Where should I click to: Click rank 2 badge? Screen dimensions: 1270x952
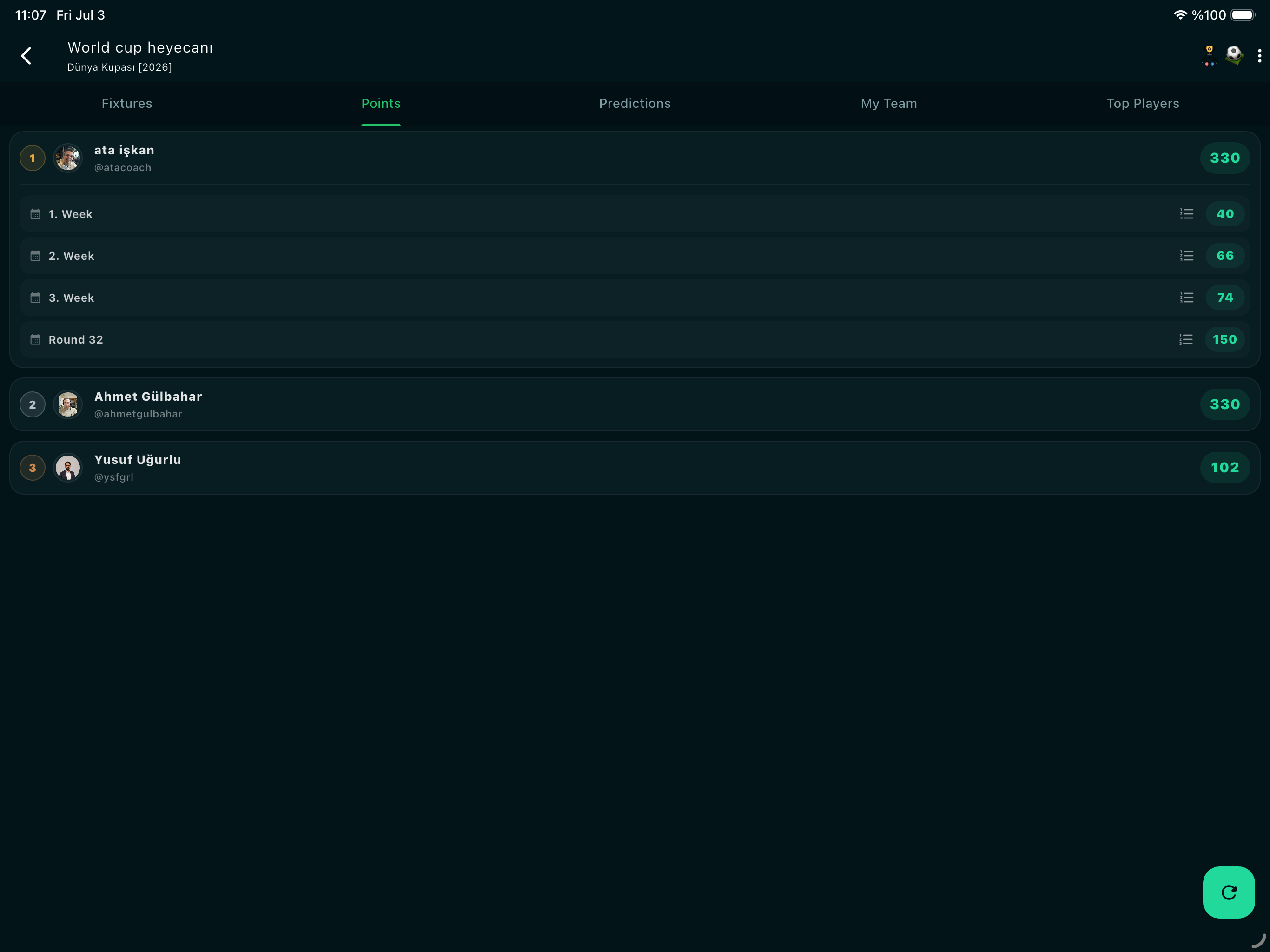pyautogui.click(x=33, y=405)
